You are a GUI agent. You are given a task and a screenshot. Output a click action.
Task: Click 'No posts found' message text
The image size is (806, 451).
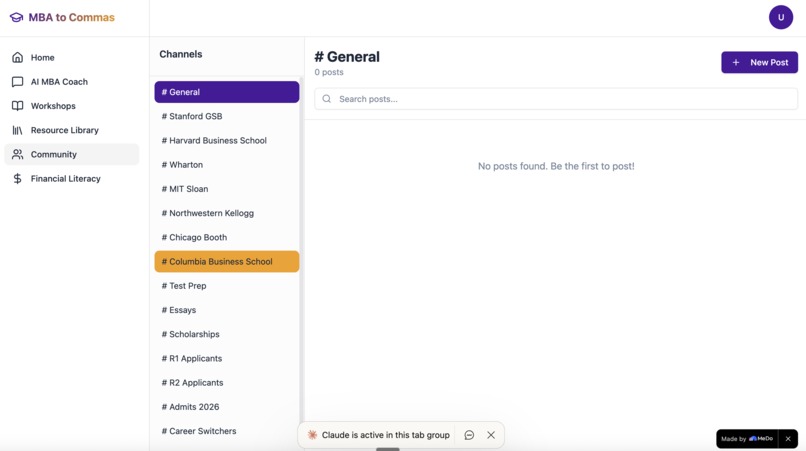click(x=556, y=166)
